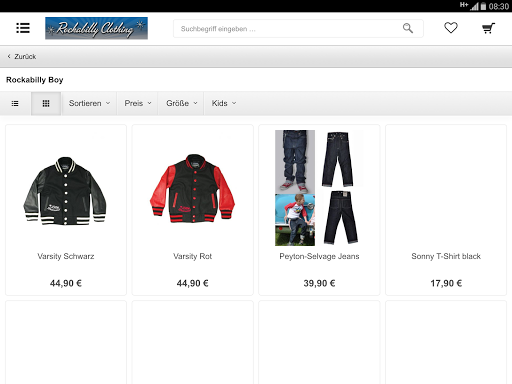Open the wishlist heart icon
Viewport: 512px width, 384px height.
(x=451, y=28)
